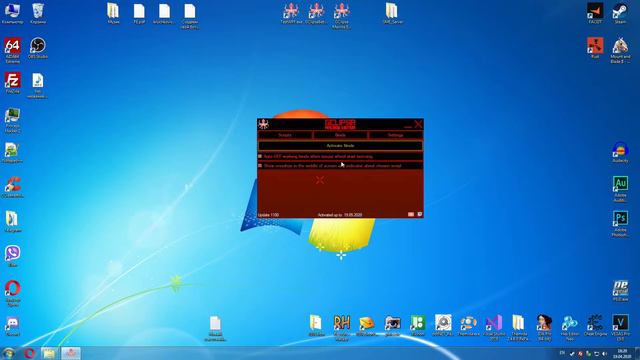Image resolution: width=640 pixels, height=360 pixels.
Task: Select the Adobe Audition shortcut
Action: [620, 189]
